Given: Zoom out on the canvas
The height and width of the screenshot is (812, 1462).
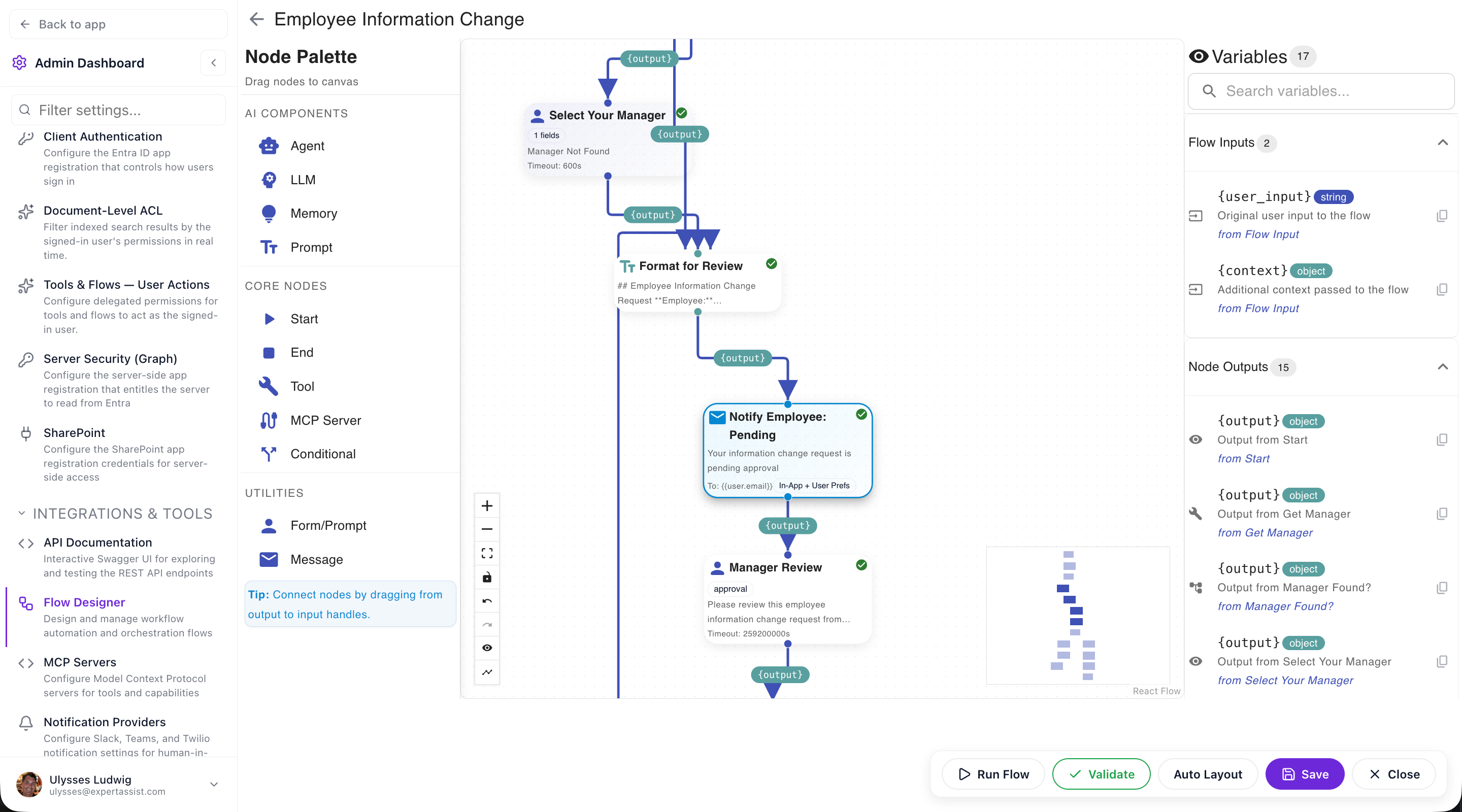Looking at the screenshot, I should [487, 529].
